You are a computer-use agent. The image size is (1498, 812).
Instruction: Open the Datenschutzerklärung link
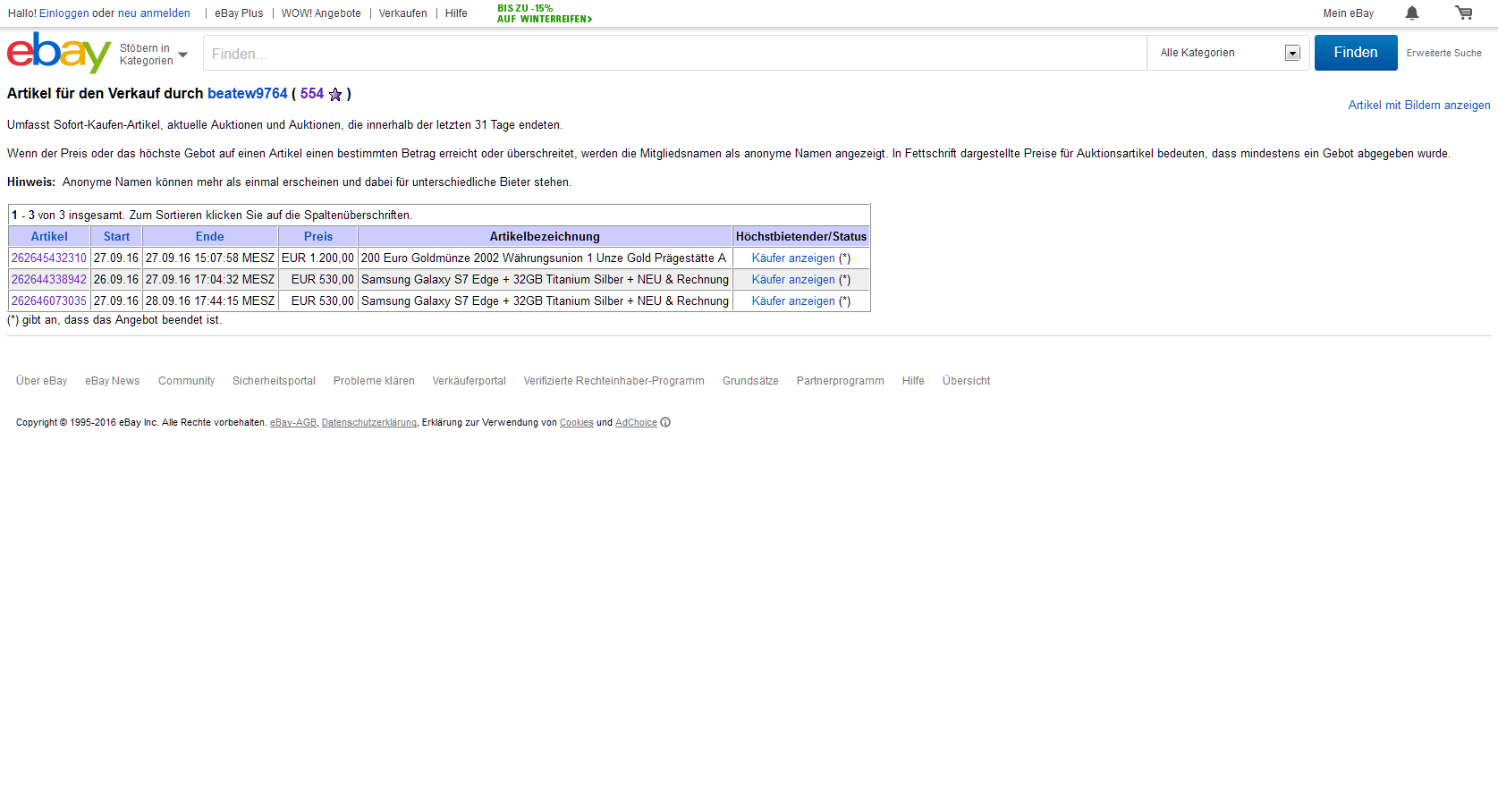coord(369,423)
